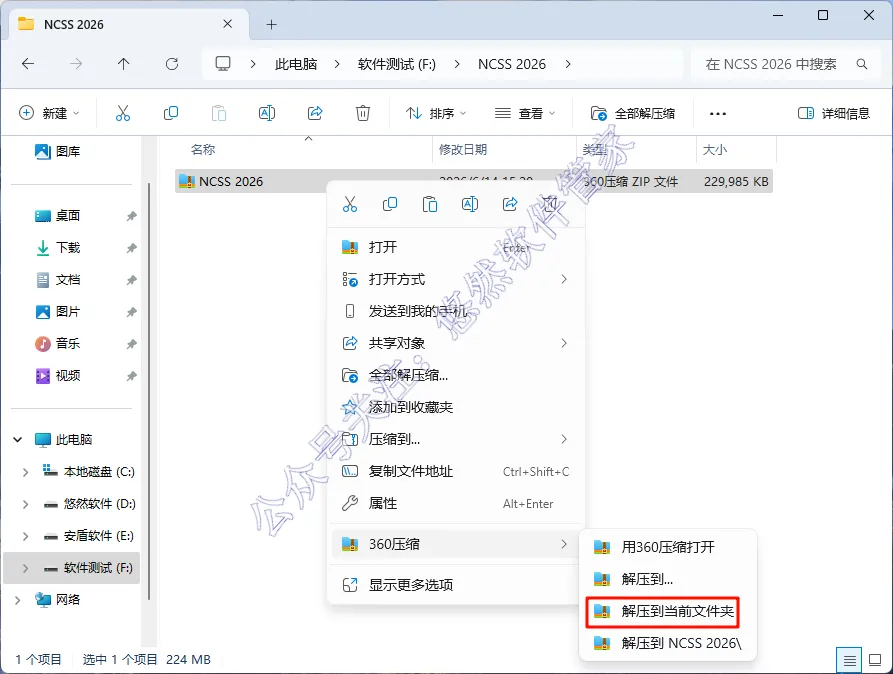Choose 解压到... in the submenu
The width and height of the screenshot is (893, 674).
point(667,579)
